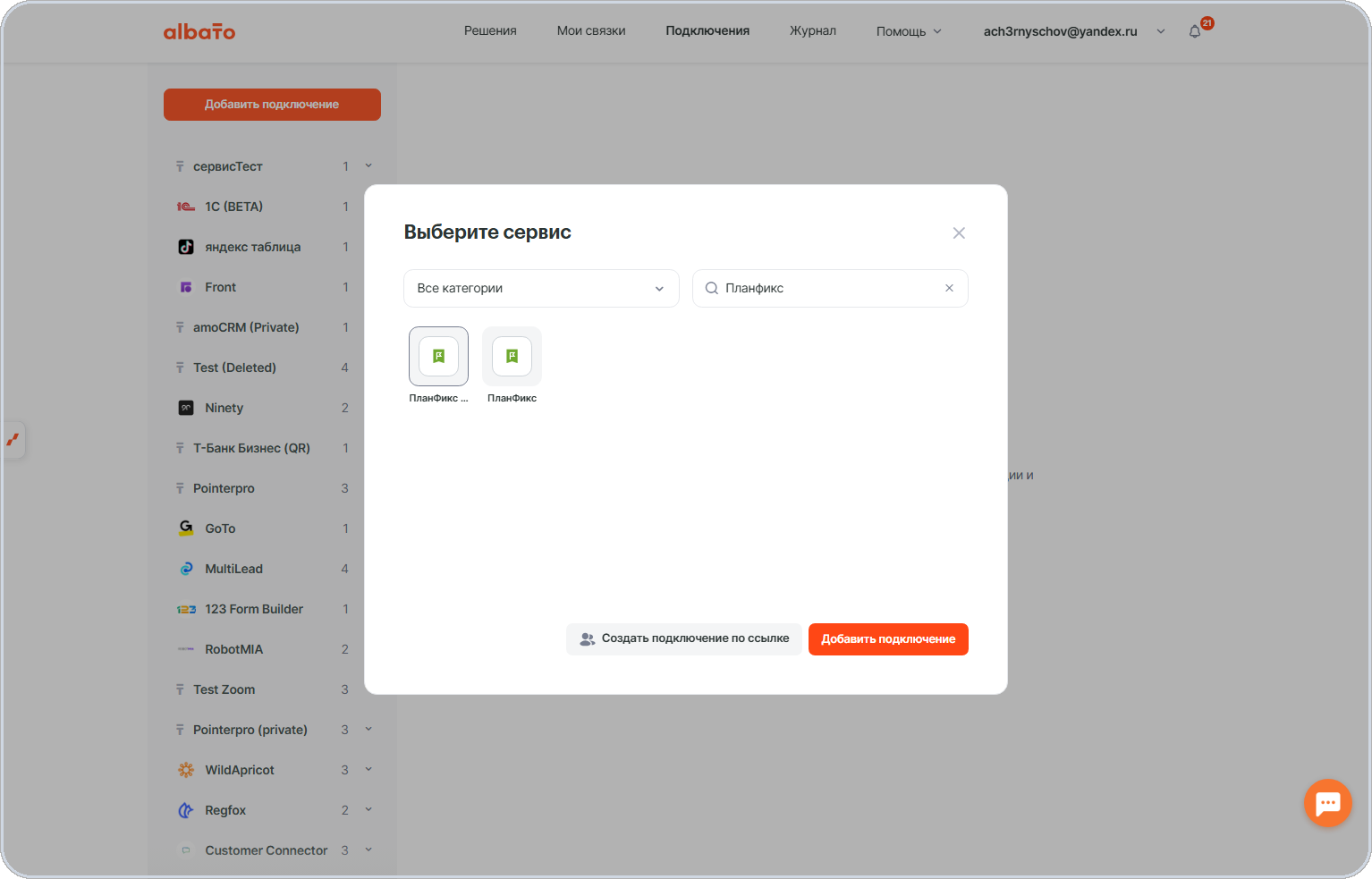Image resolution: width=1372 pixels, height=879 pixels.
Task: Open the orange chat support bubble
Action: pyautogui.click(x=1327, y=803)
